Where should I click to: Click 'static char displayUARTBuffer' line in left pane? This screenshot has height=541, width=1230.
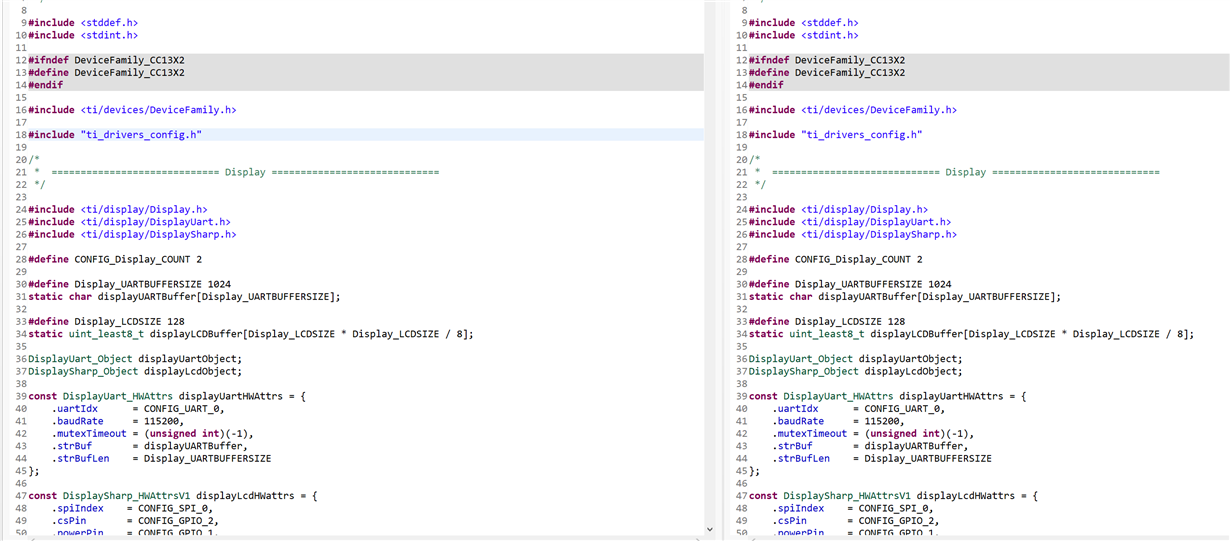click(x=184, y=297)
